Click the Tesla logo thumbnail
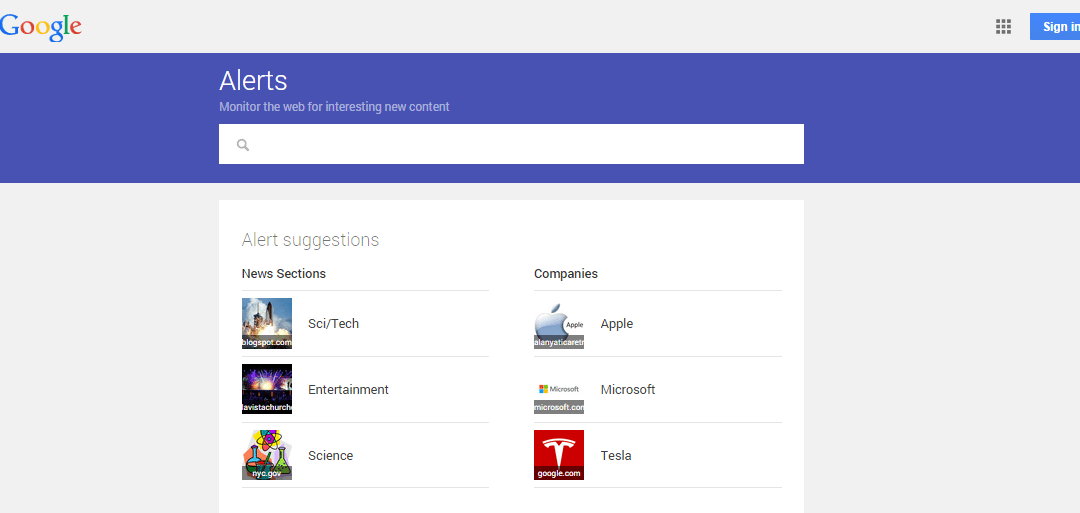The width and height of the screenshot is (1080, 513). pos(559,454)
